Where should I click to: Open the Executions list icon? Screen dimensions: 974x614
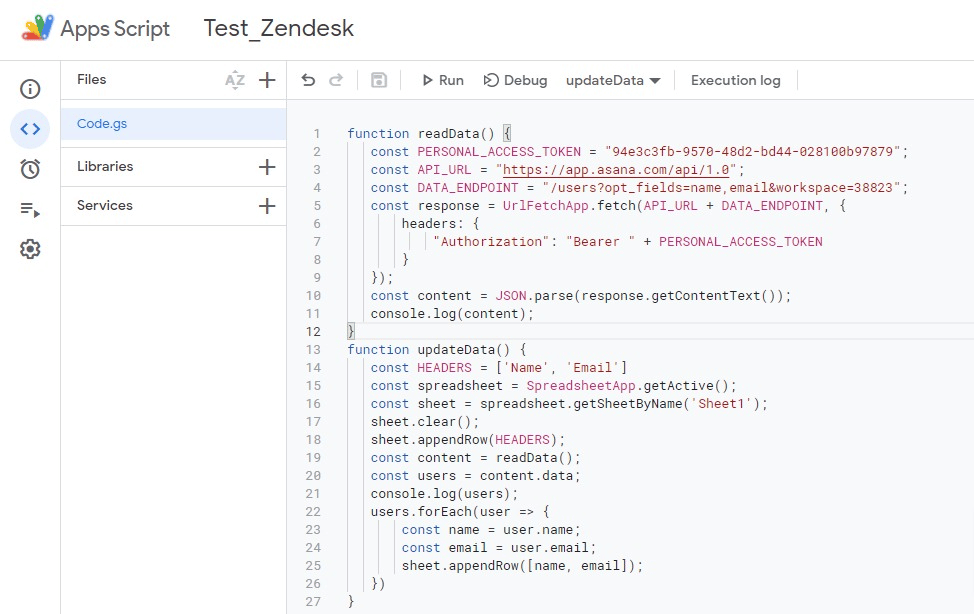pyautogui.click(x=30, y=209)
